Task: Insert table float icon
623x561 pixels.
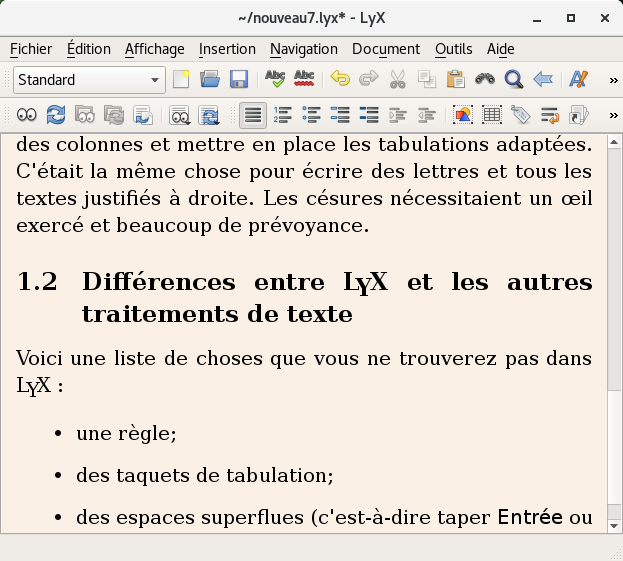Action: (492, 116)
